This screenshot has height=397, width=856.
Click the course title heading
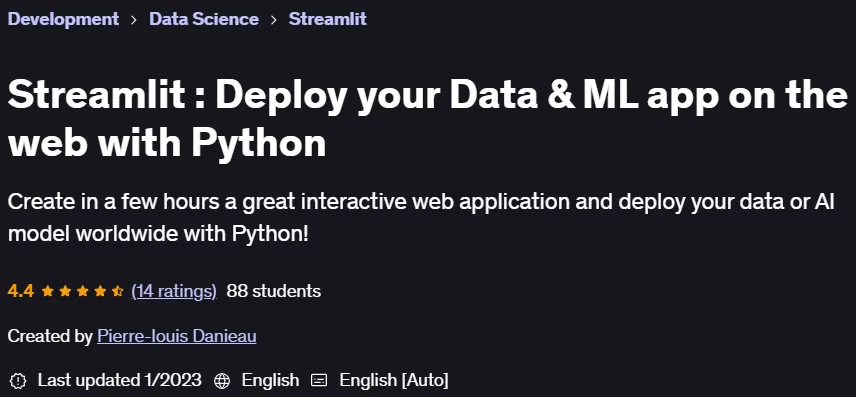[428, 119]
